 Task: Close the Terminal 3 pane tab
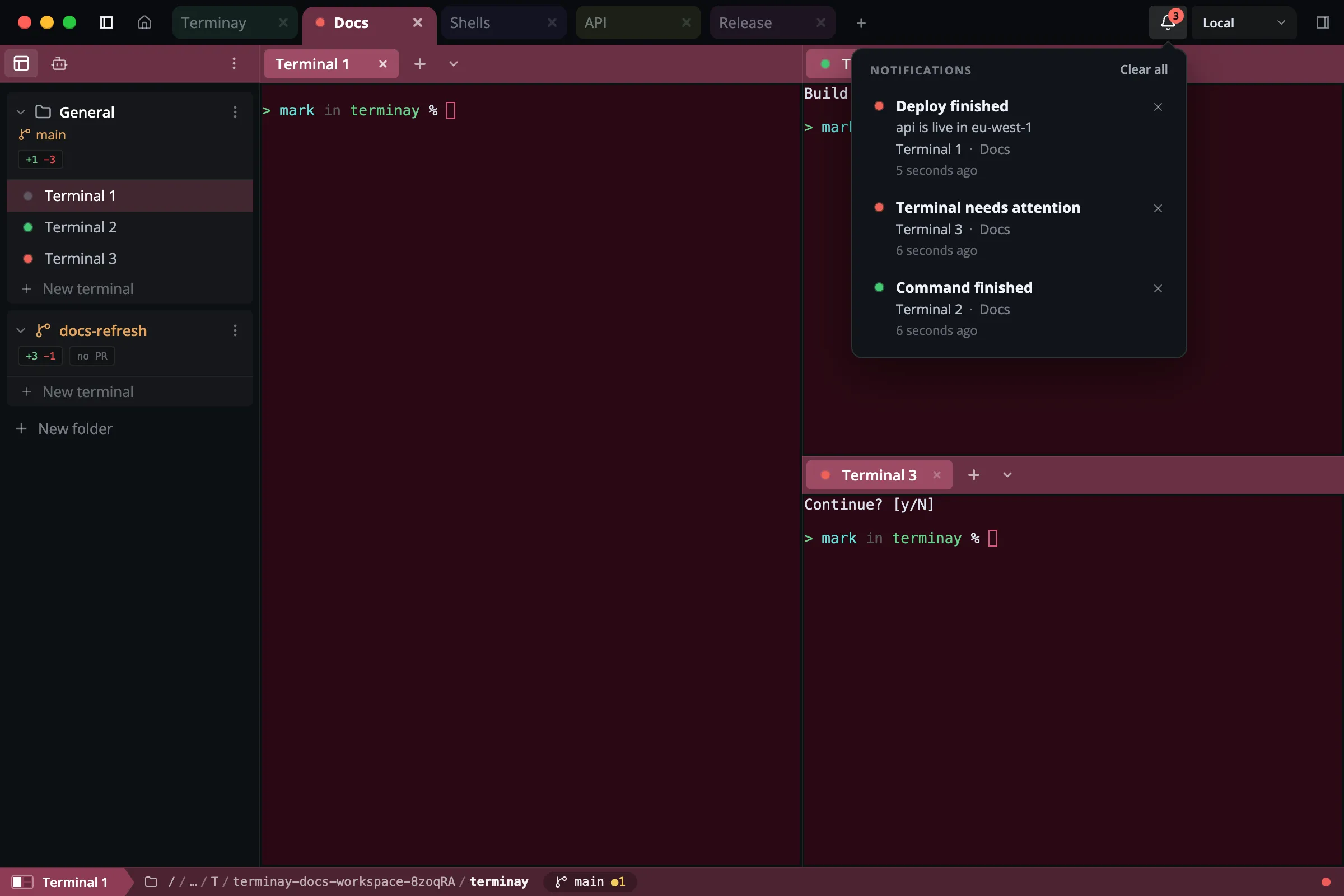click(936, 475)
